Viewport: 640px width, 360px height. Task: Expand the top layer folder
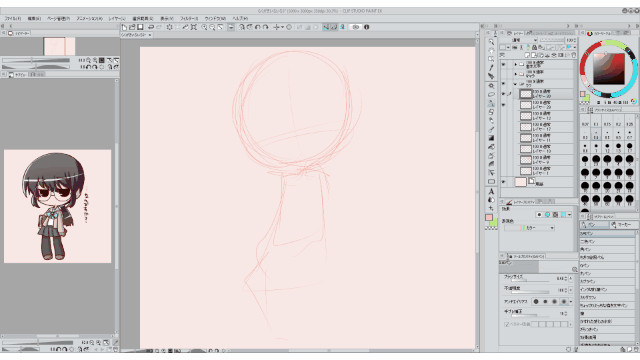(x=516, y=64)
